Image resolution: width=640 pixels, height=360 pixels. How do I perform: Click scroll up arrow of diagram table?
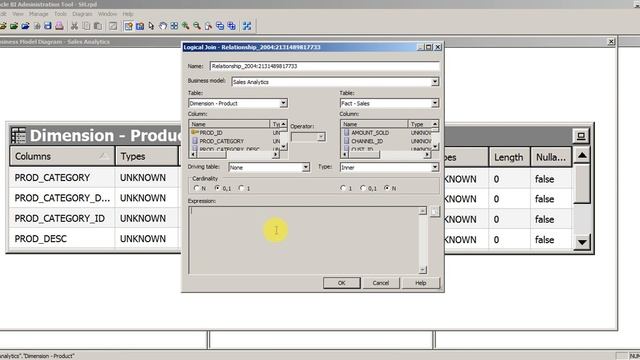point(582,156)
